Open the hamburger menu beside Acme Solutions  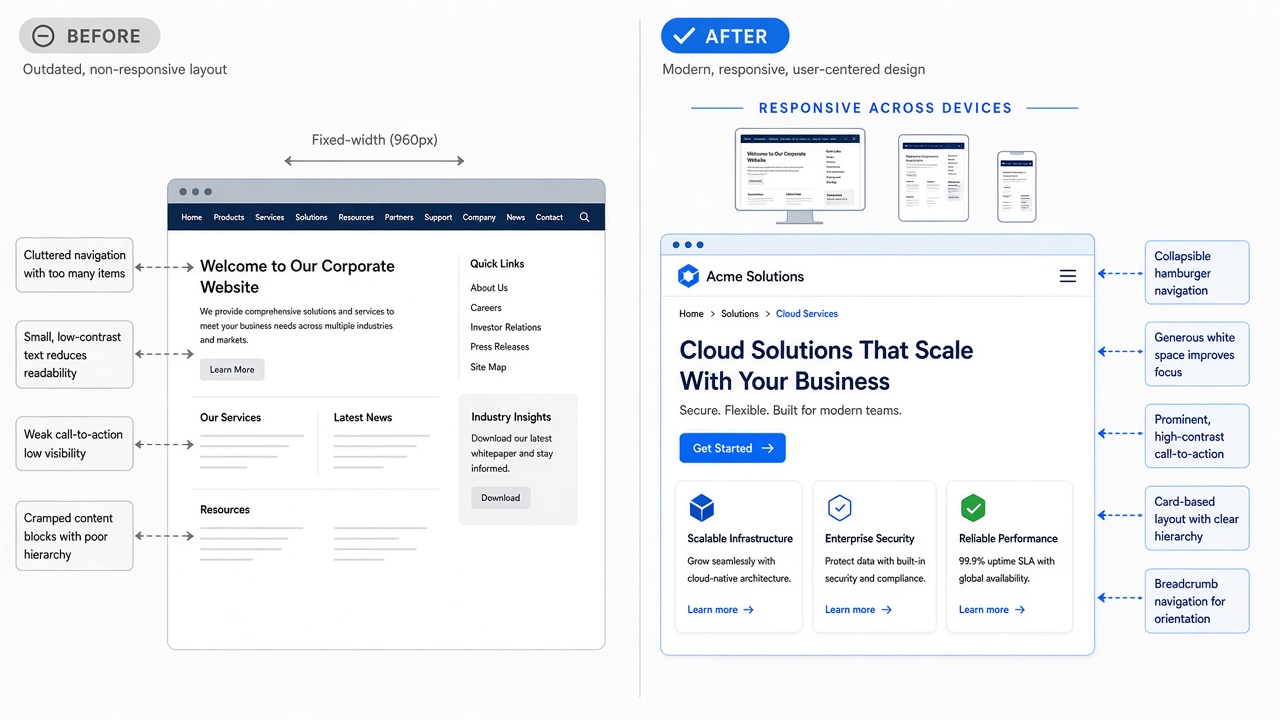[x=1068, y=276]
